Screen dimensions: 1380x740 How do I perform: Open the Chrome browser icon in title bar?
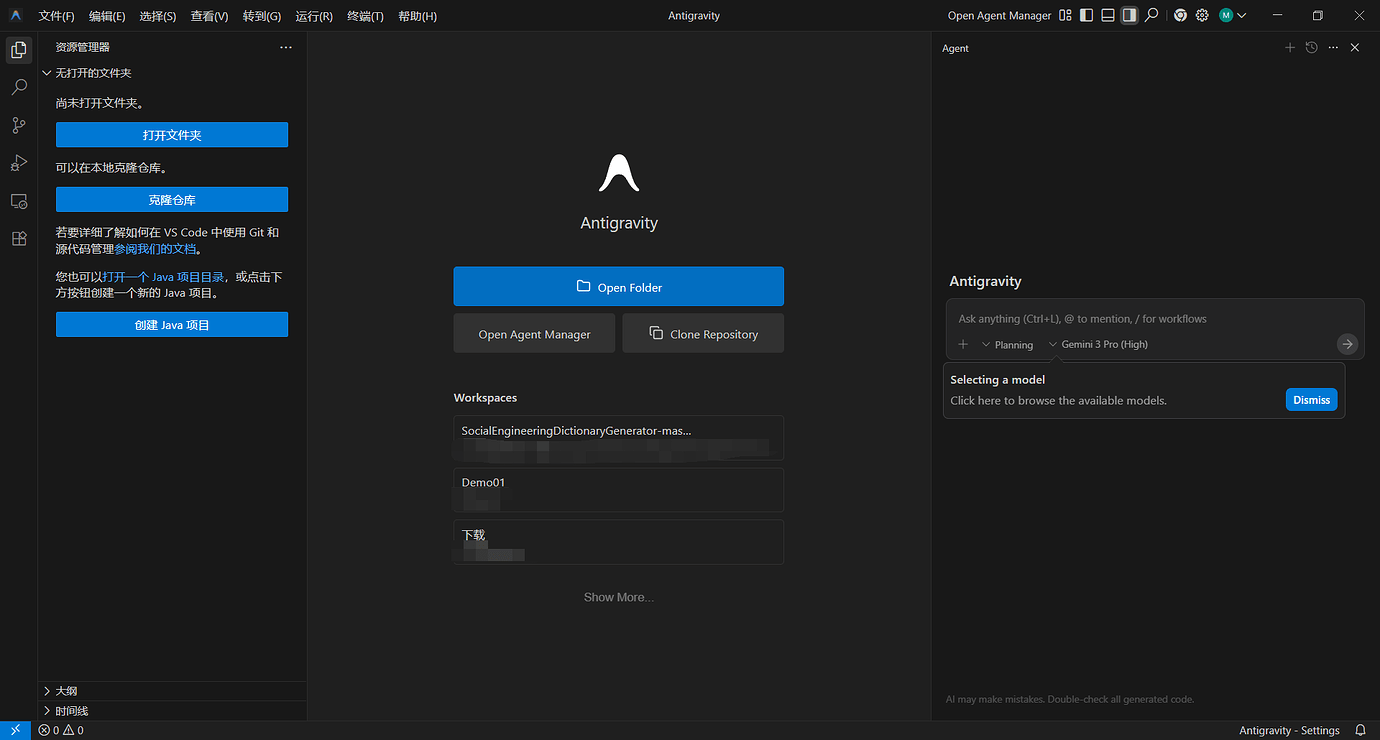click(x=1180, y=15)
